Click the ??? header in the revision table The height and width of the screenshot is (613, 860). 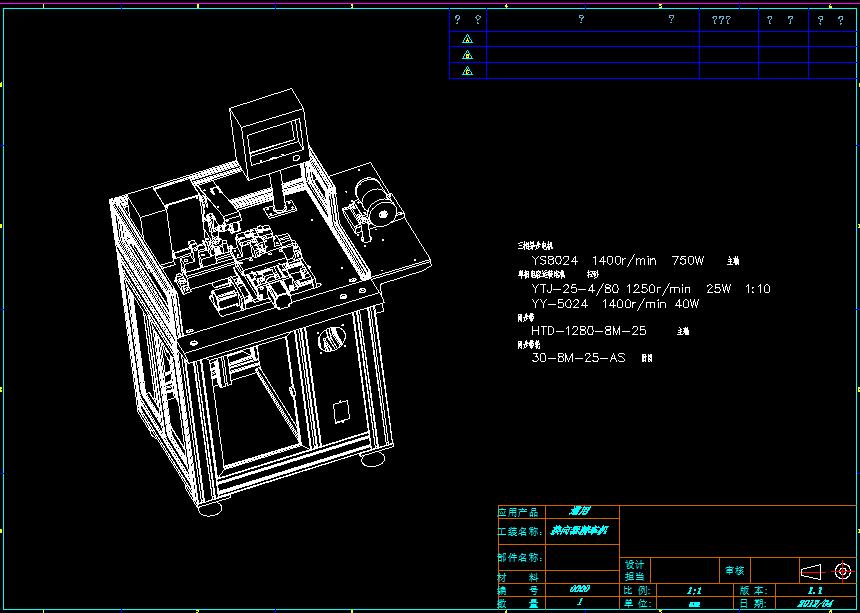point(721,20)
